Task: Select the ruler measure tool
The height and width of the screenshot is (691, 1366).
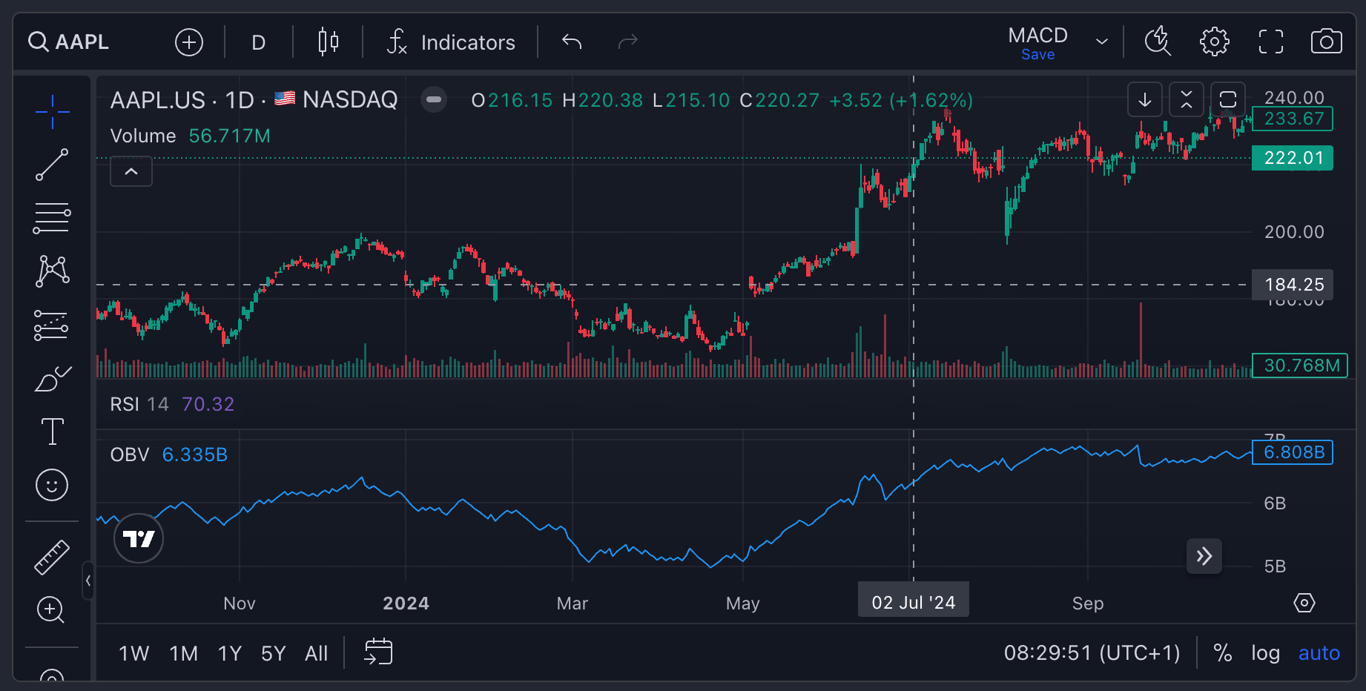Action: (x=52, y=557)
